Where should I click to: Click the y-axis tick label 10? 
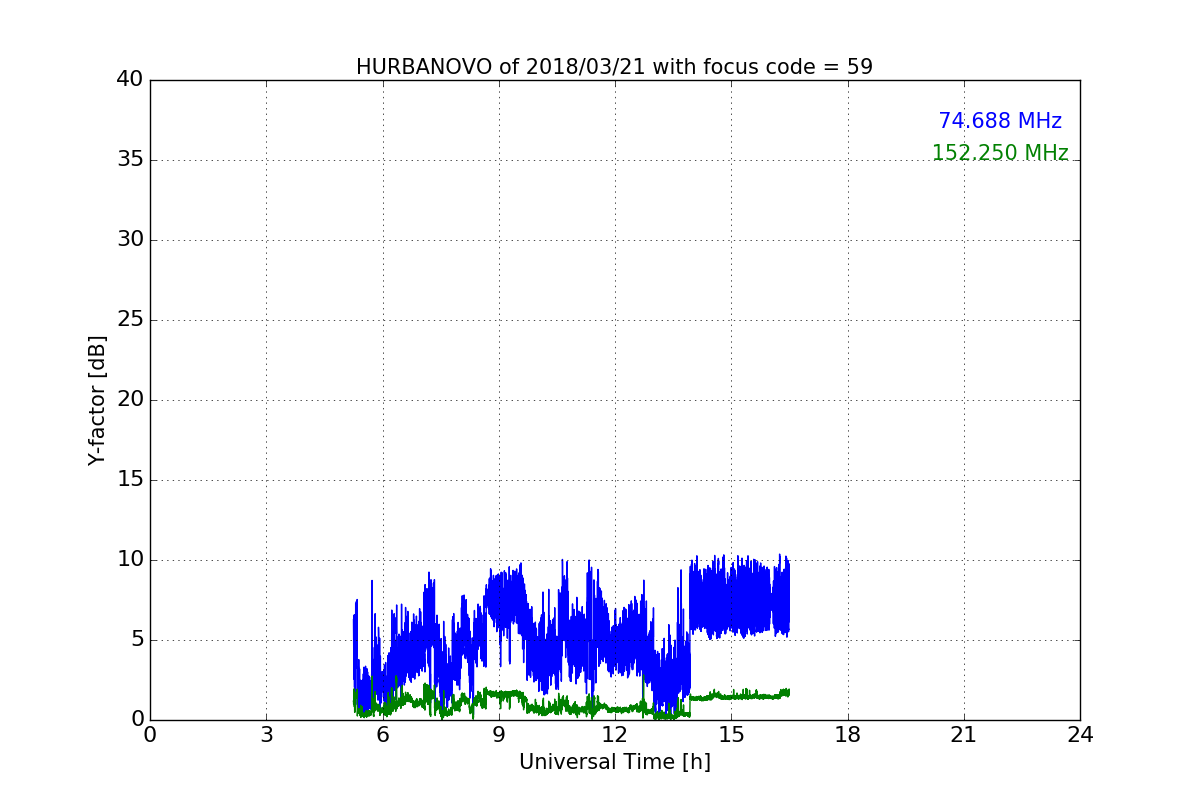coord(129,560)
